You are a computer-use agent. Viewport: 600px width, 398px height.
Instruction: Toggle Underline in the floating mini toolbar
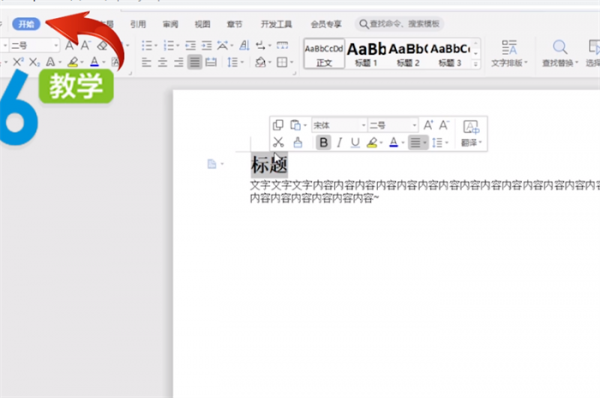tap(355, 143)
